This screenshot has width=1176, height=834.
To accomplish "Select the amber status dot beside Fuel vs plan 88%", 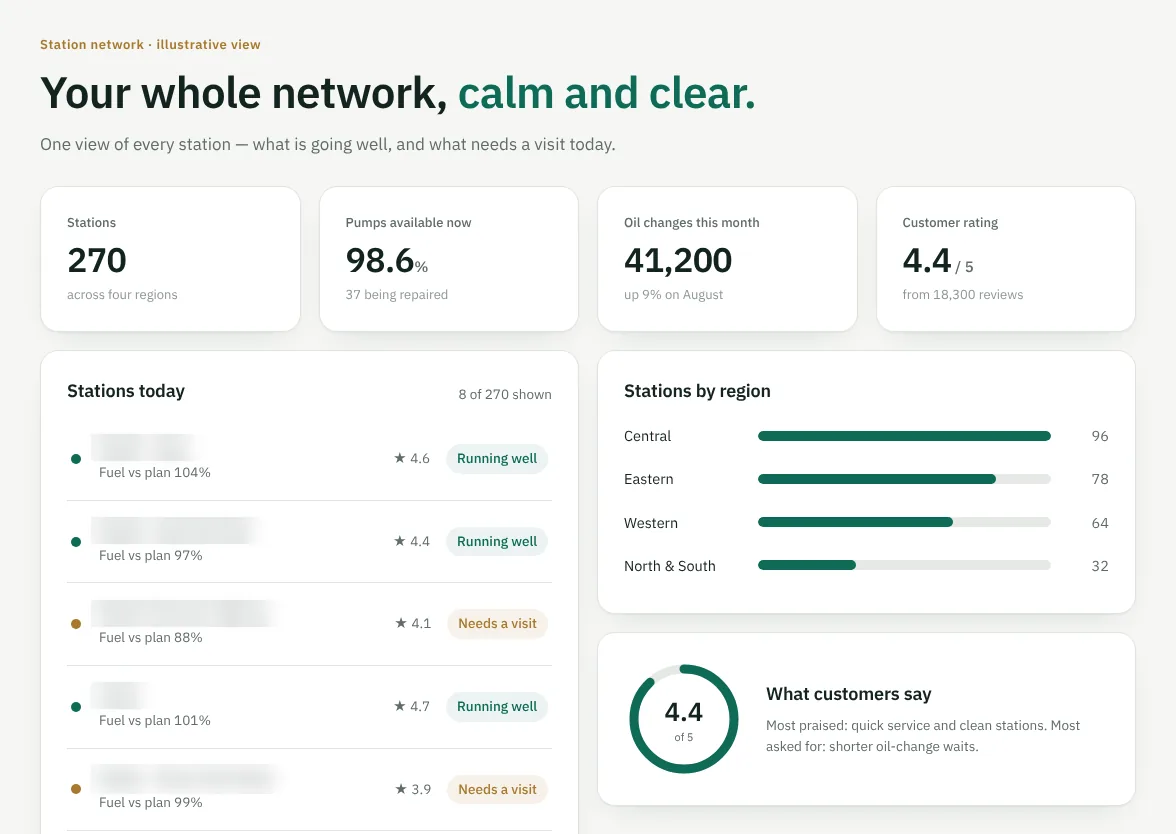I will tap(76, 624).
